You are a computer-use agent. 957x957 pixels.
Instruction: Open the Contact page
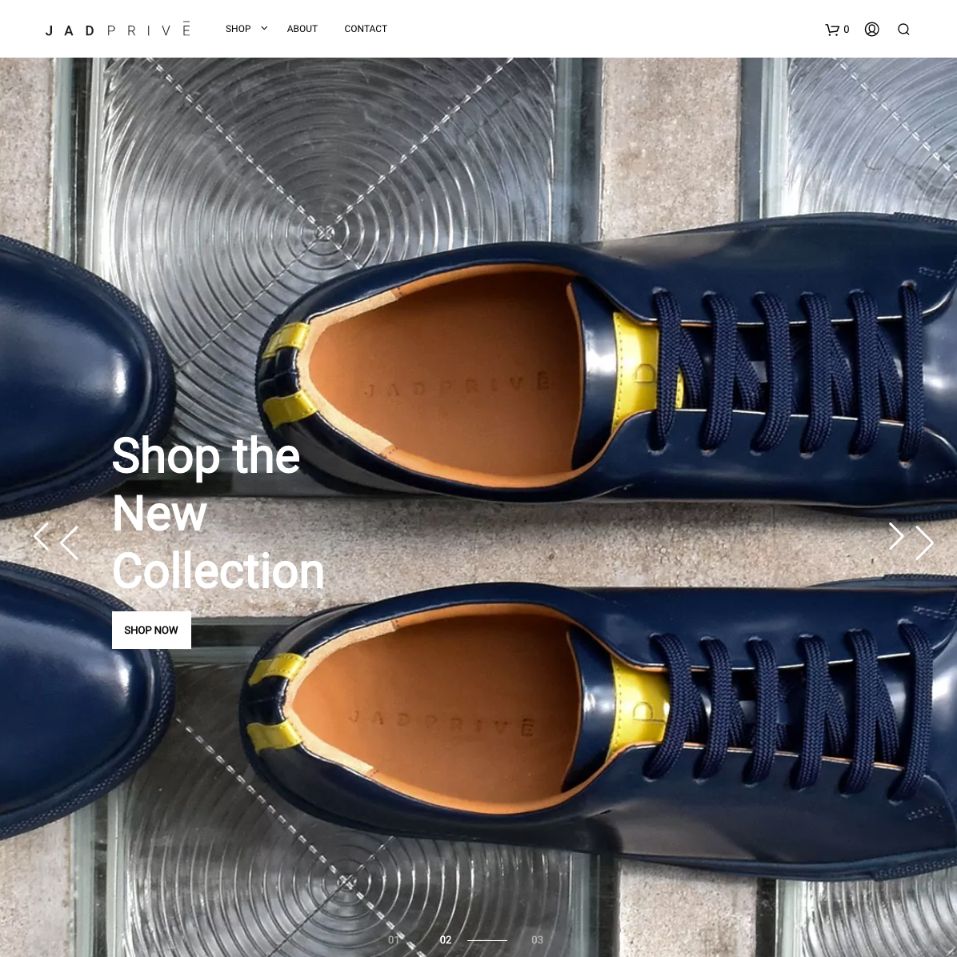pos(366,29)
